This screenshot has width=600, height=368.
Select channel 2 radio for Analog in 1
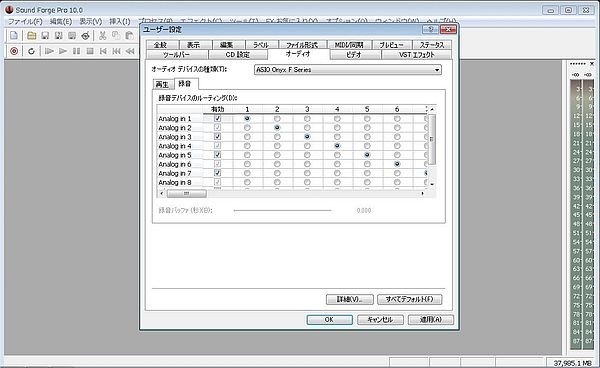pyautogui.click(x=277, y=119)
